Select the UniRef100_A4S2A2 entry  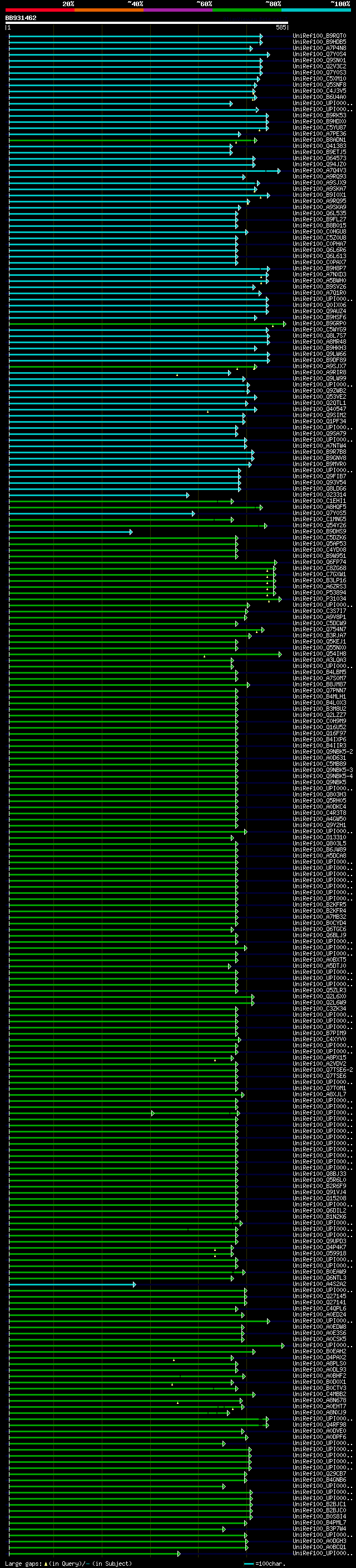point(319,1284)
